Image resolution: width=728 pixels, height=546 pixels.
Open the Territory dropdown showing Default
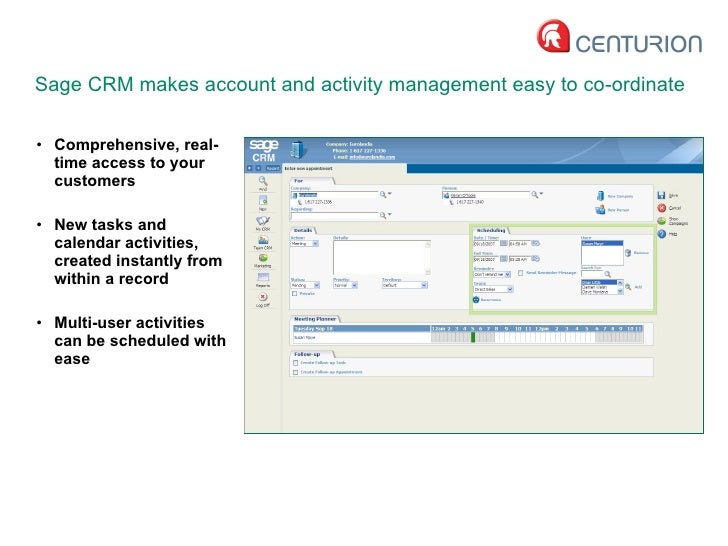[x=404, y=285]
